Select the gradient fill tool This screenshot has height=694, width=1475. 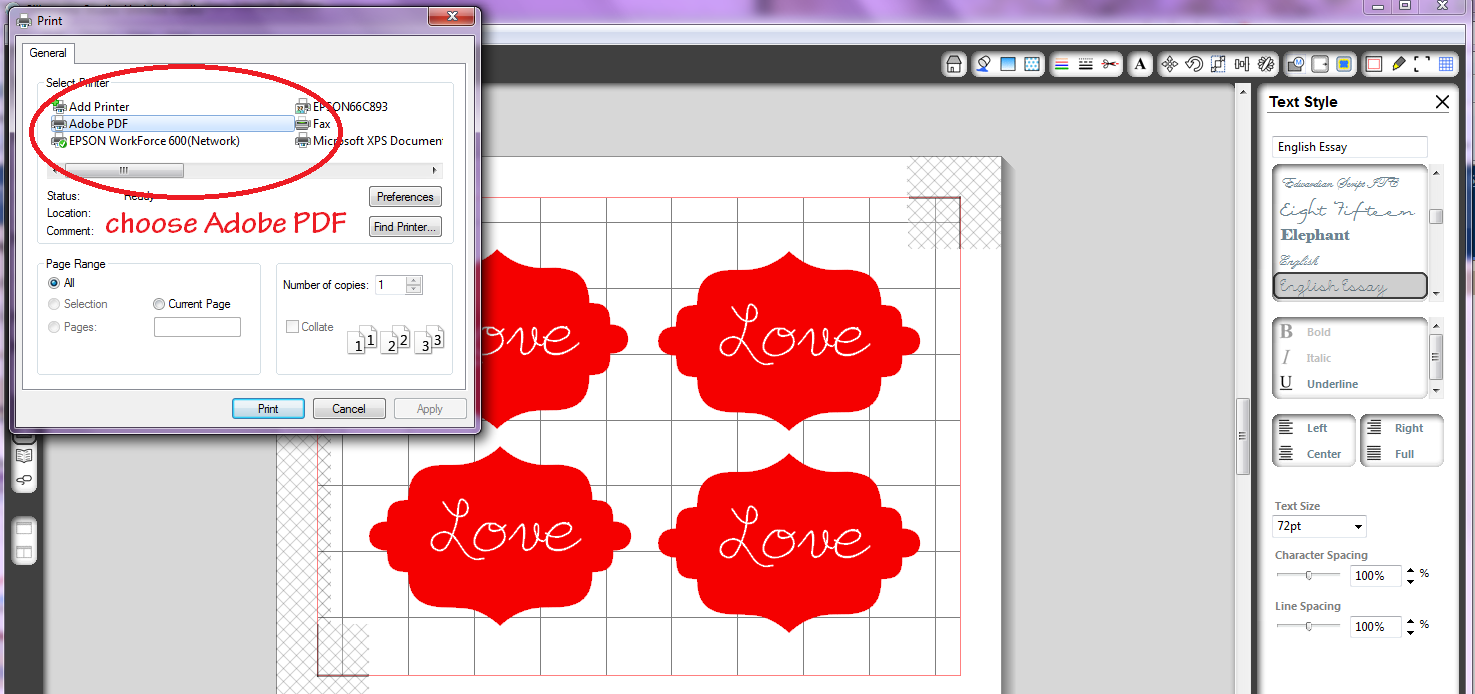(1008, 64)
